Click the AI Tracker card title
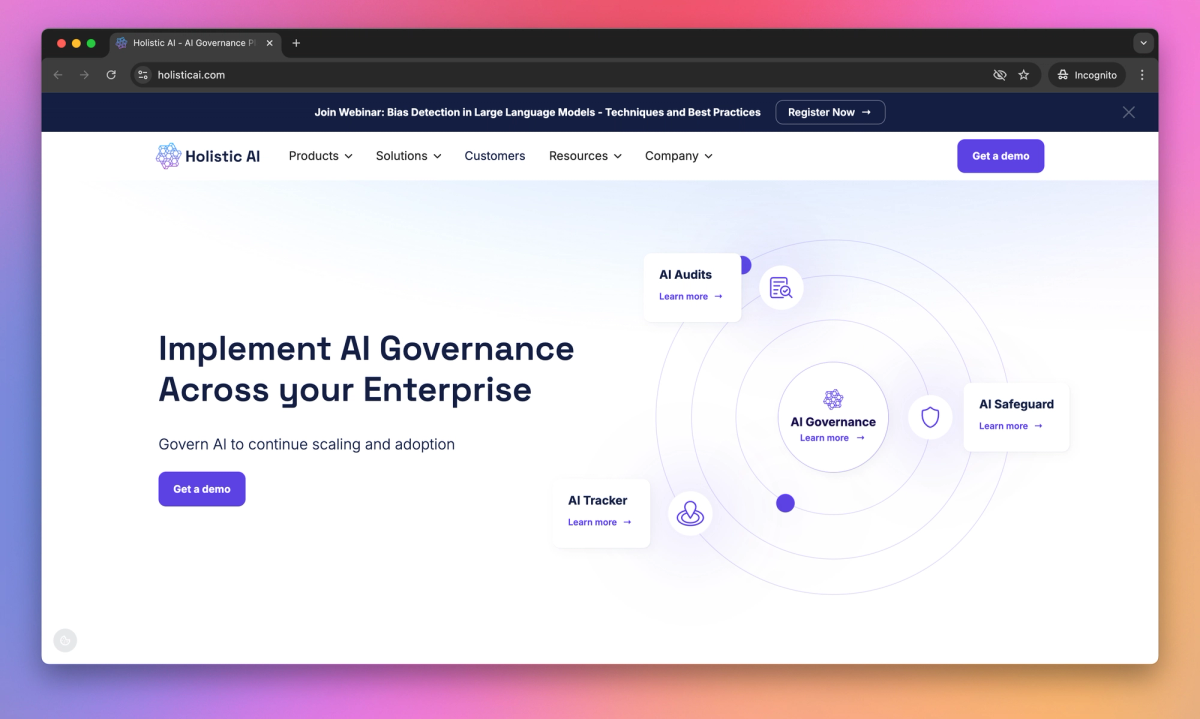 click(598, 500)
